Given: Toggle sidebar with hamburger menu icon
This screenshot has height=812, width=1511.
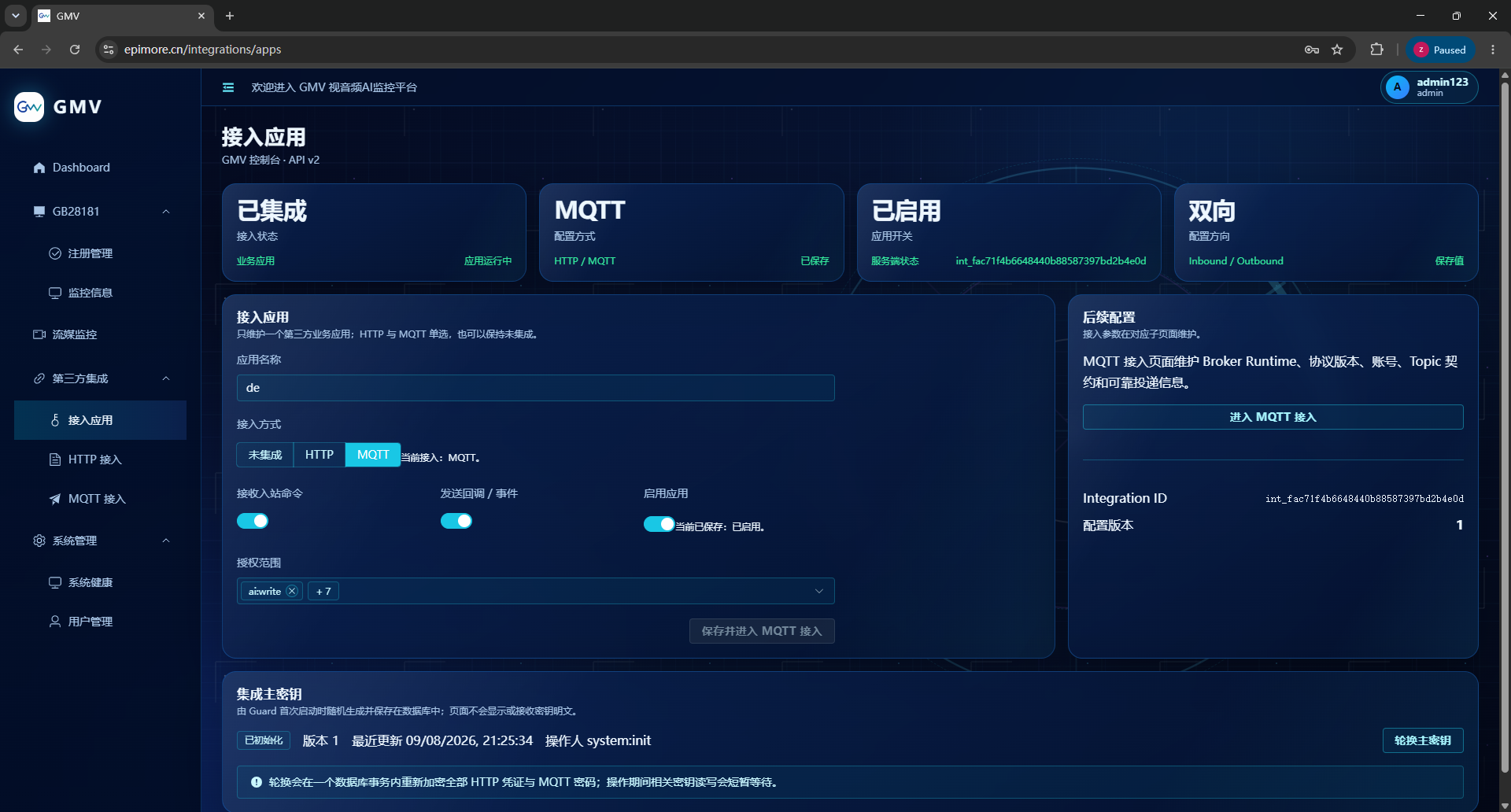Looking at the screenshot, I should [x=228, y=87].
